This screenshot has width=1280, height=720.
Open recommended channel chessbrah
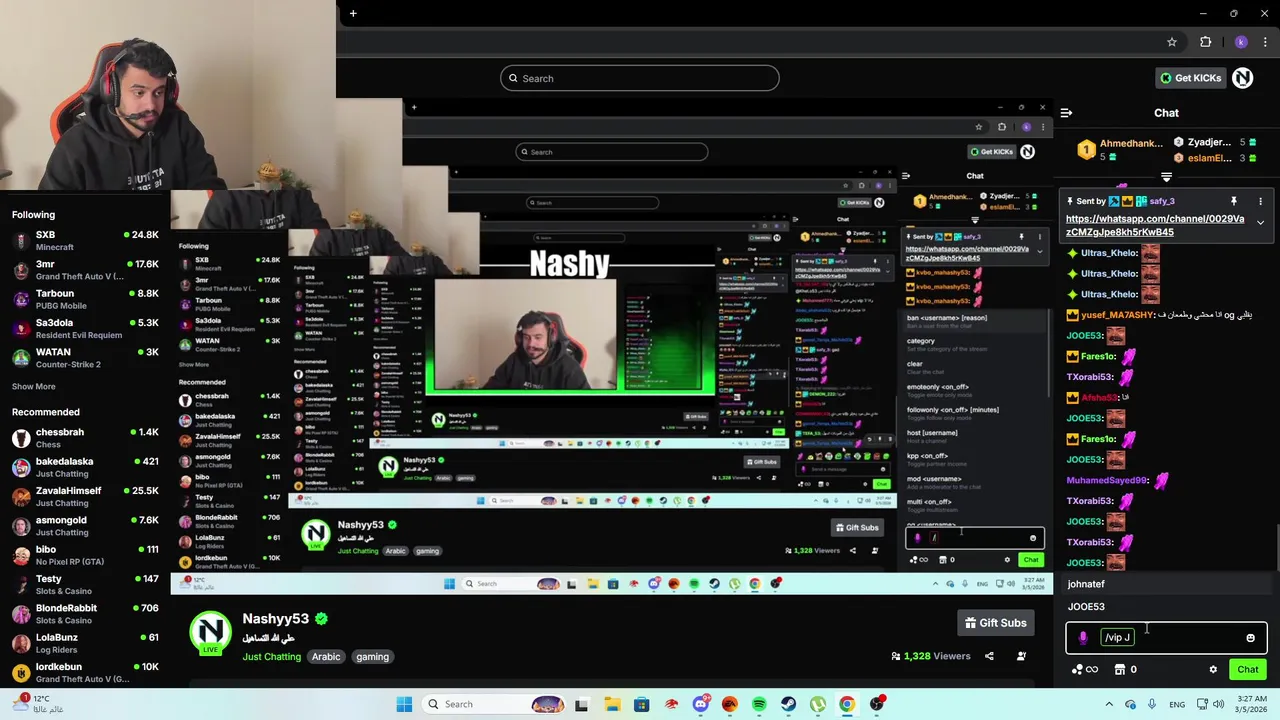85,438
